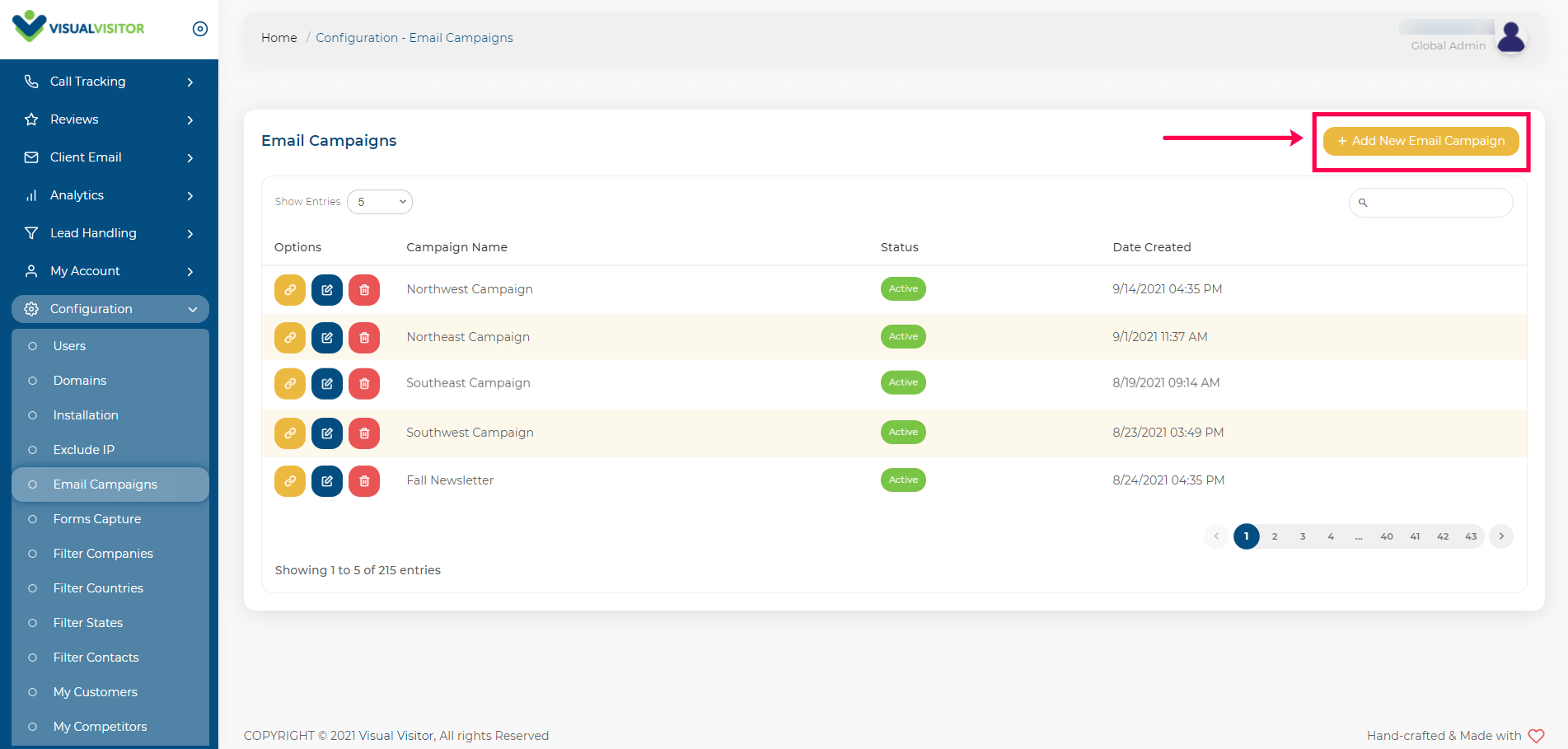The height and width of the screenshot is (749, 1568).
Task: Open Forms Capture menu item
Action: tap(110, 519)
